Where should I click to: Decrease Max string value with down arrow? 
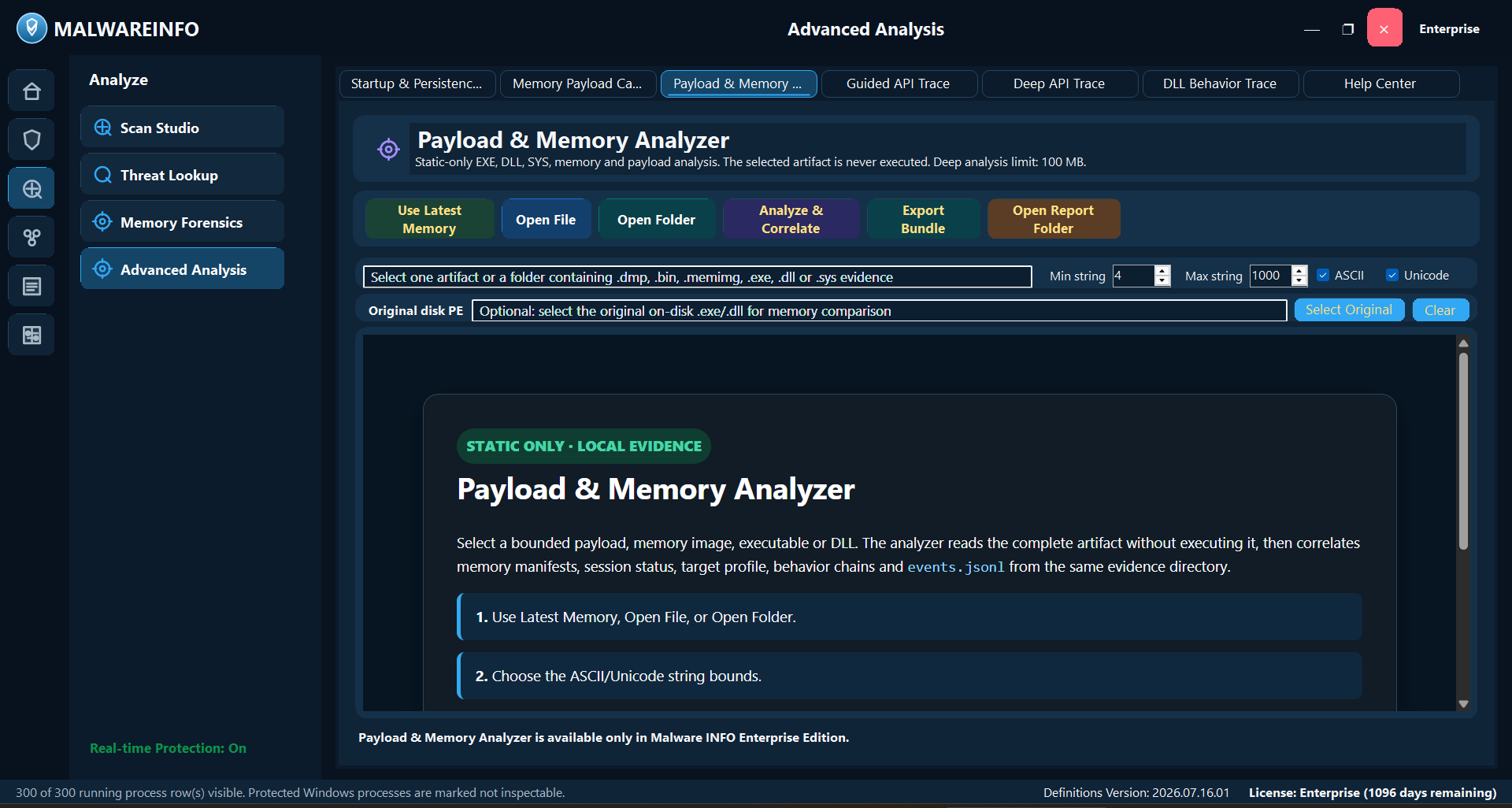point(1299,280)
